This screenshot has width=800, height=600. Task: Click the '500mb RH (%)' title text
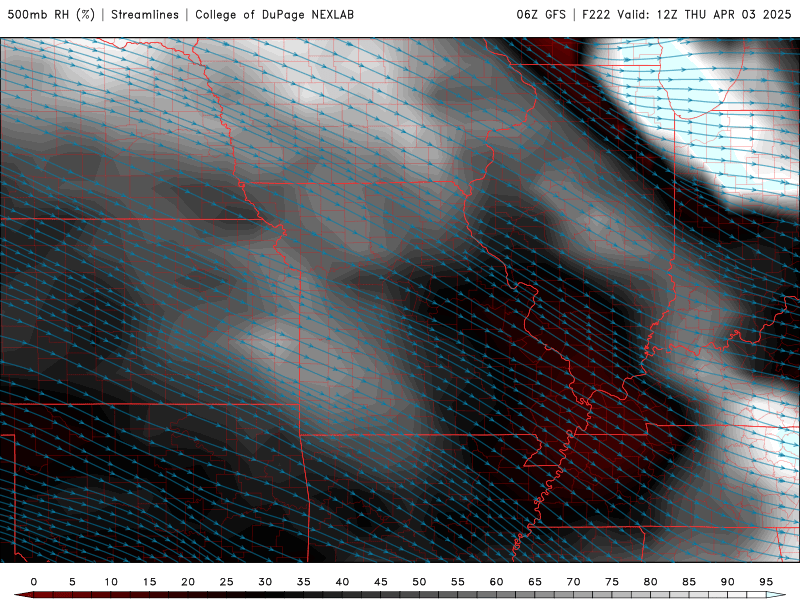(52, 15)
